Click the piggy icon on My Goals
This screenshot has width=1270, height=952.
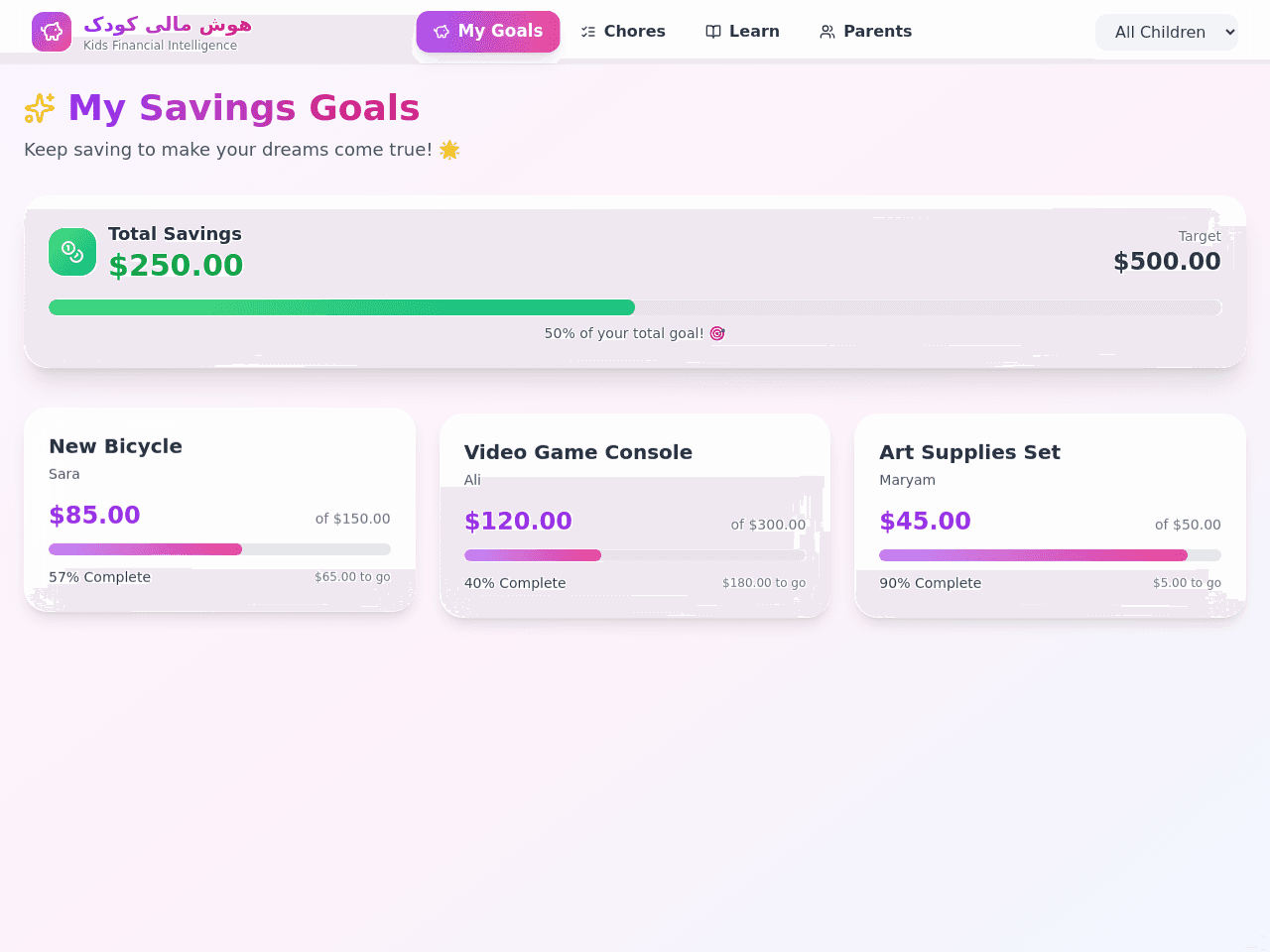click(442, 32)
